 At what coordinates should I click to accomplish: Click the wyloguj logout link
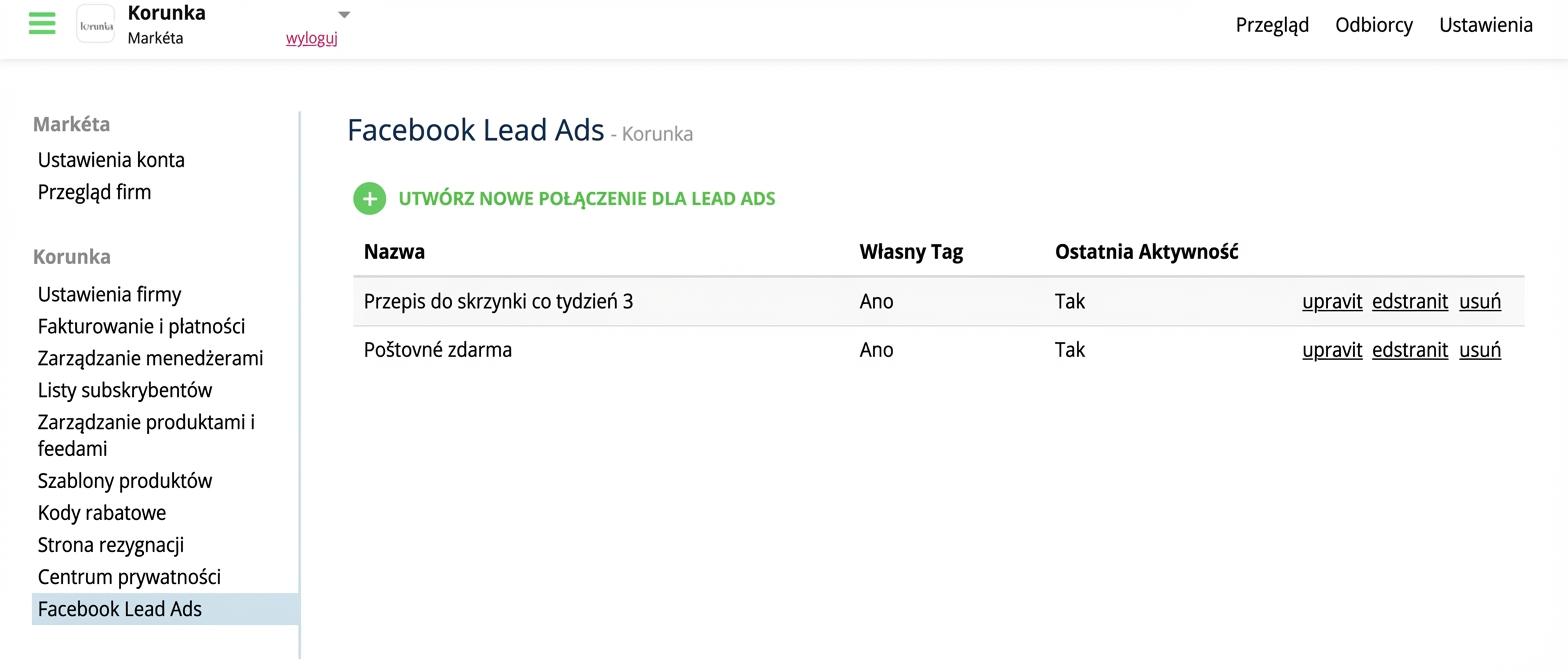[x=311, y=38]
